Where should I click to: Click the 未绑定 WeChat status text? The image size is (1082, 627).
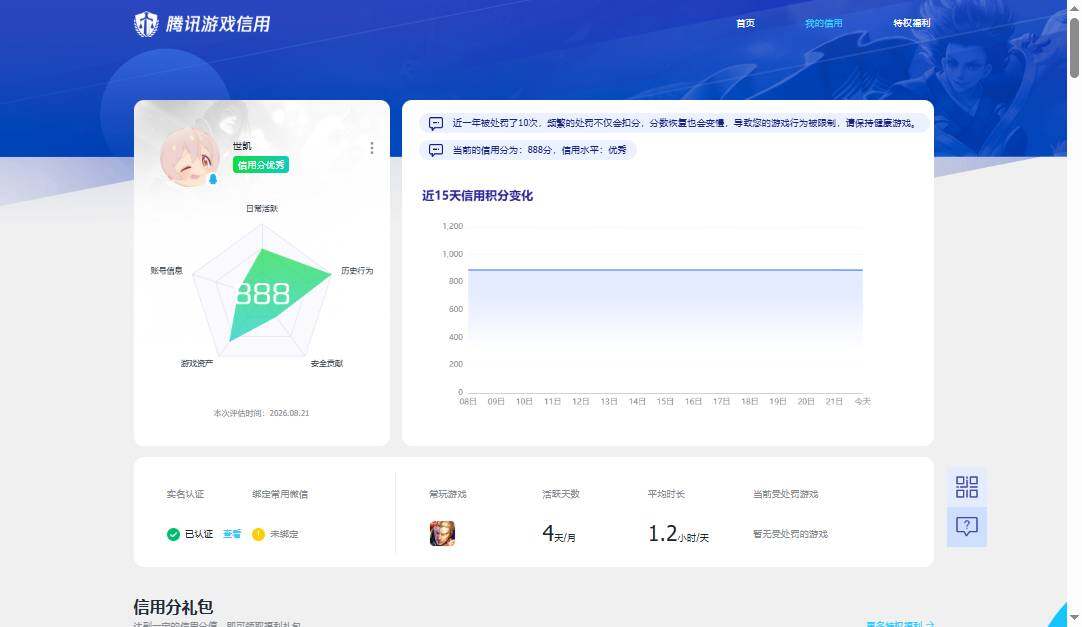click(284, 535)
